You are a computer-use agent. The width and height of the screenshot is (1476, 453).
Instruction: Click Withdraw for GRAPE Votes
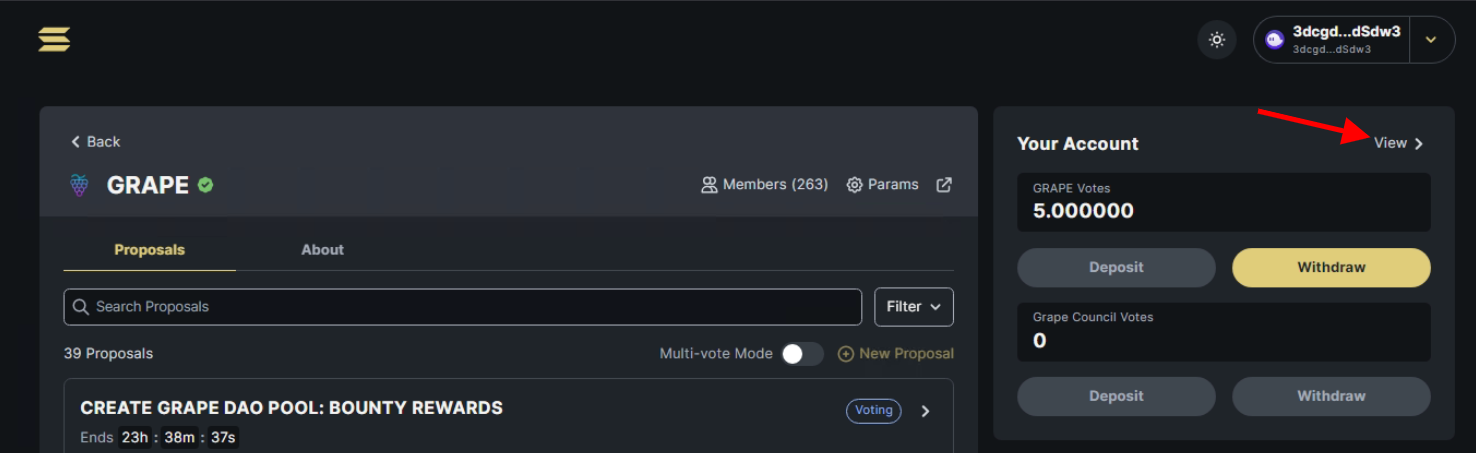[1331, 267]
